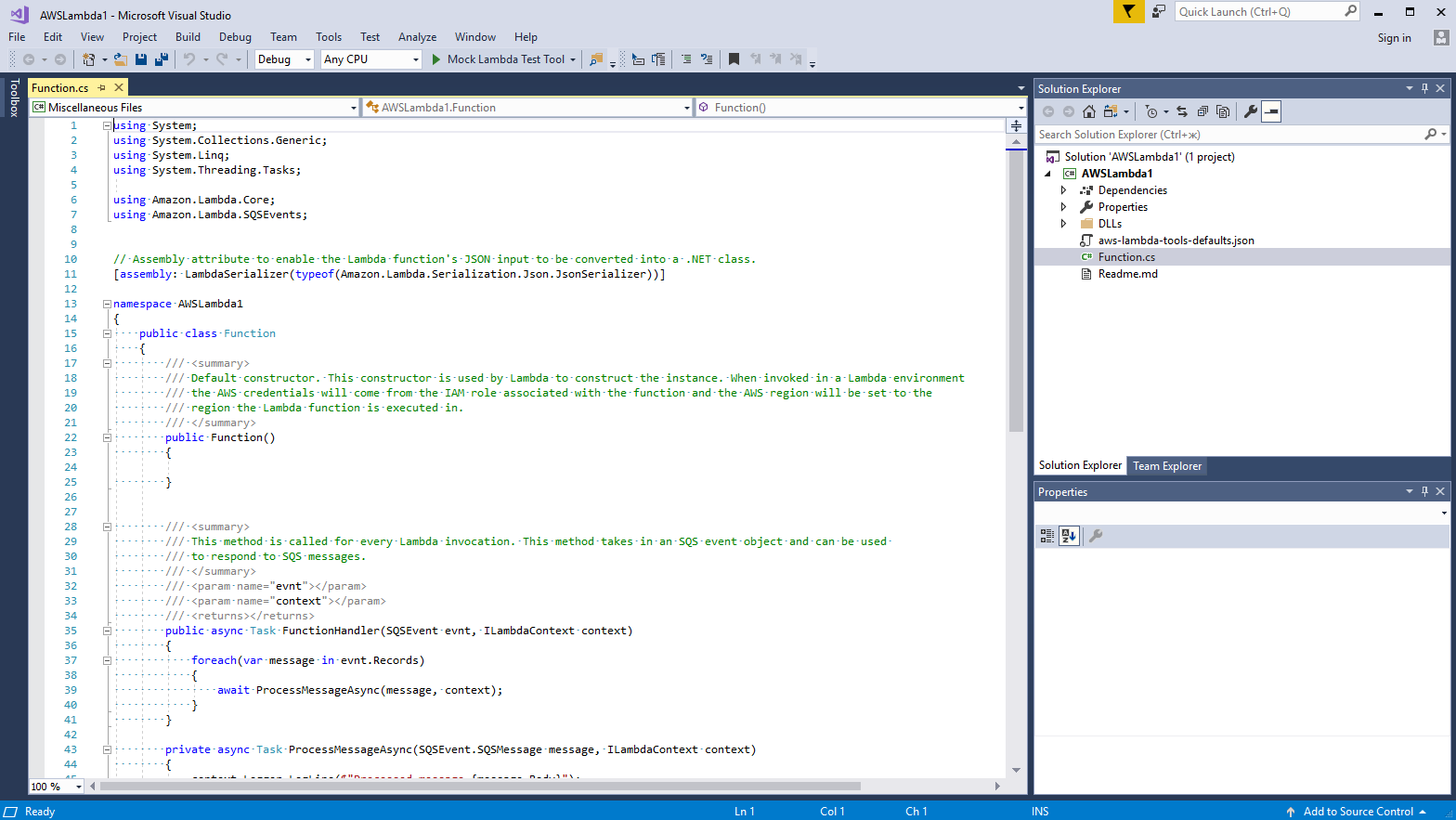This screenshot has width=1456, height=820.
Task: Toggle Preview Selected Items icon in Solution Explorer
Action: pos(1271,111)
